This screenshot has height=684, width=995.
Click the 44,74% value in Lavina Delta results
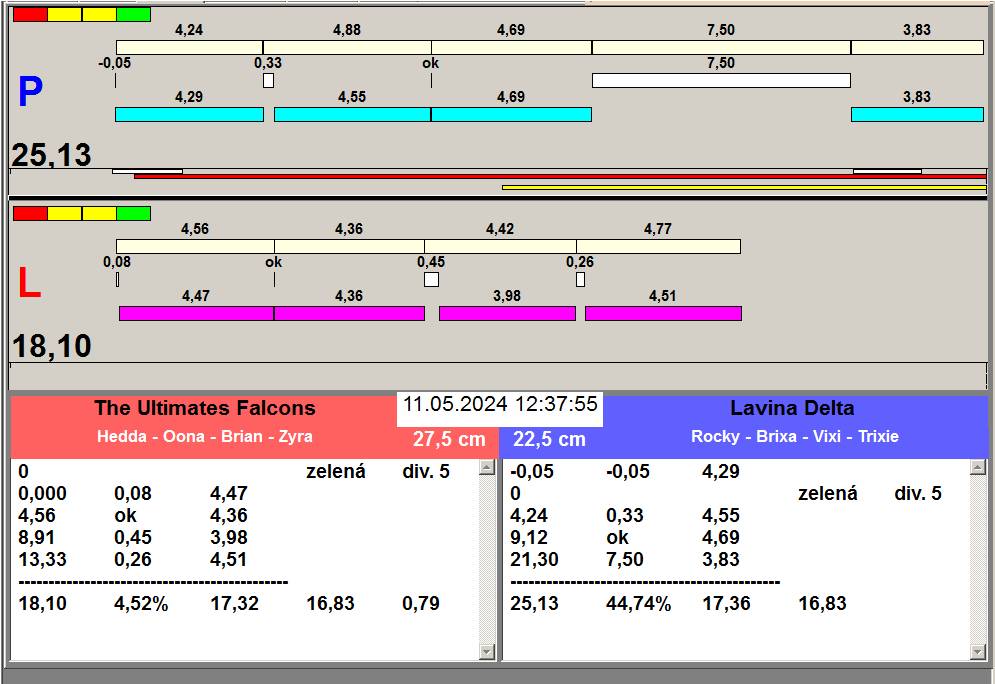(638, 603)
